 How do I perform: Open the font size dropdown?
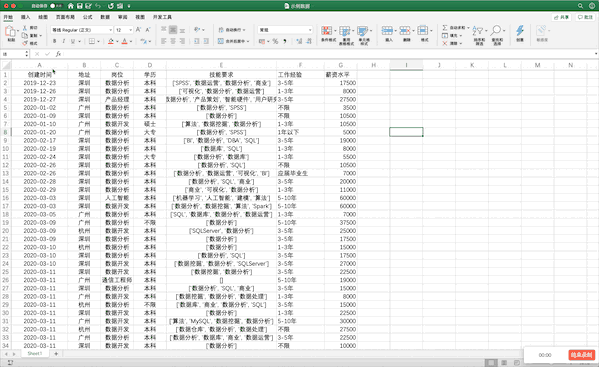click(124, 30)
